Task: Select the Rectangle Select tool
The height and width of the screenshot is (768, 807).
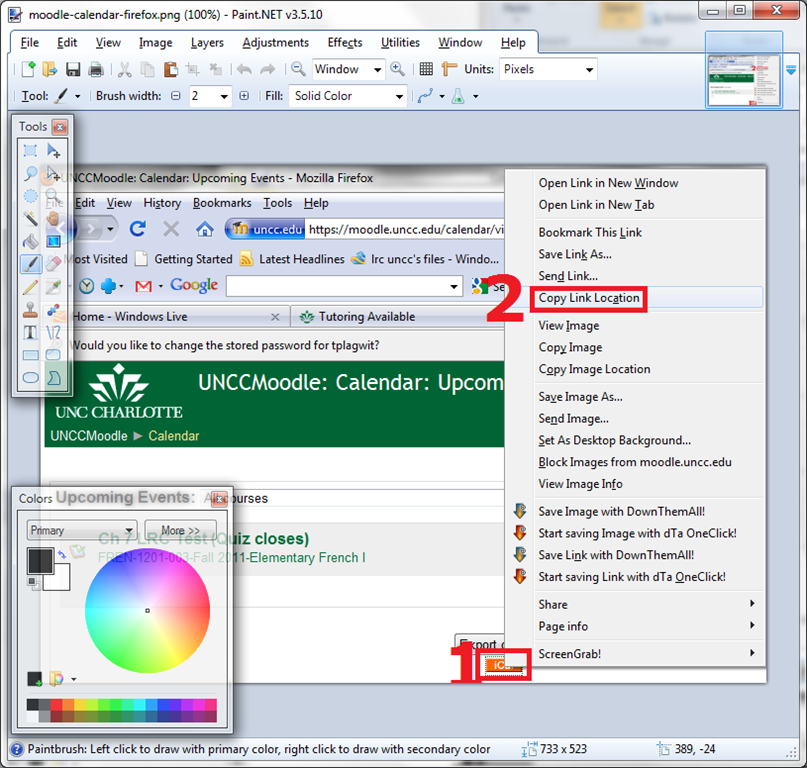Action: 31,151
